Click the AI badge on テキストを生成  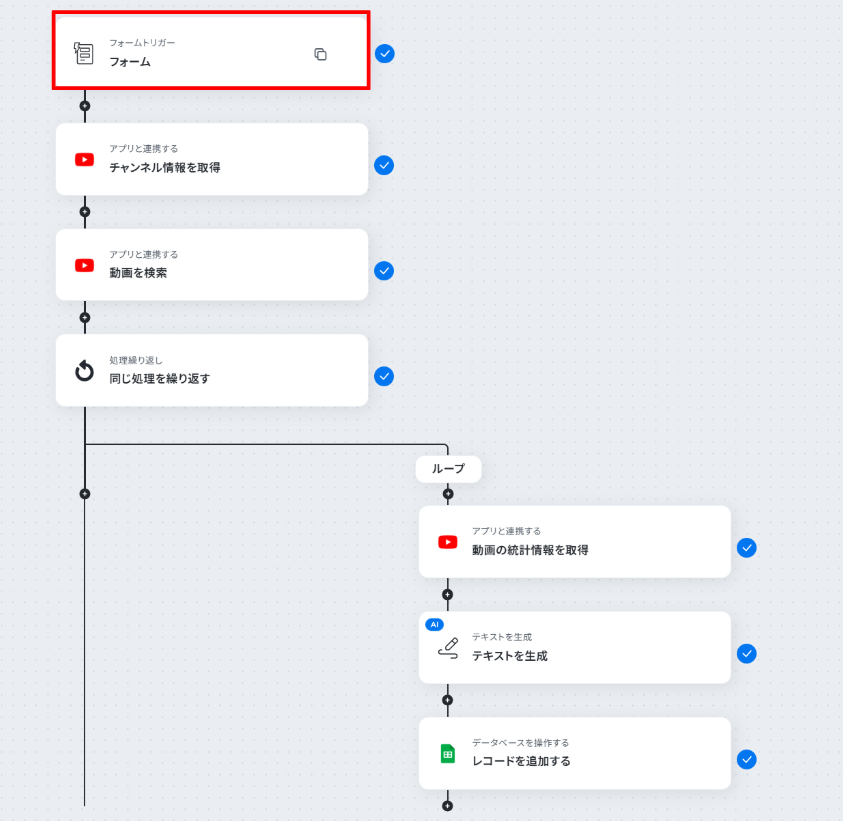[433, 624]
